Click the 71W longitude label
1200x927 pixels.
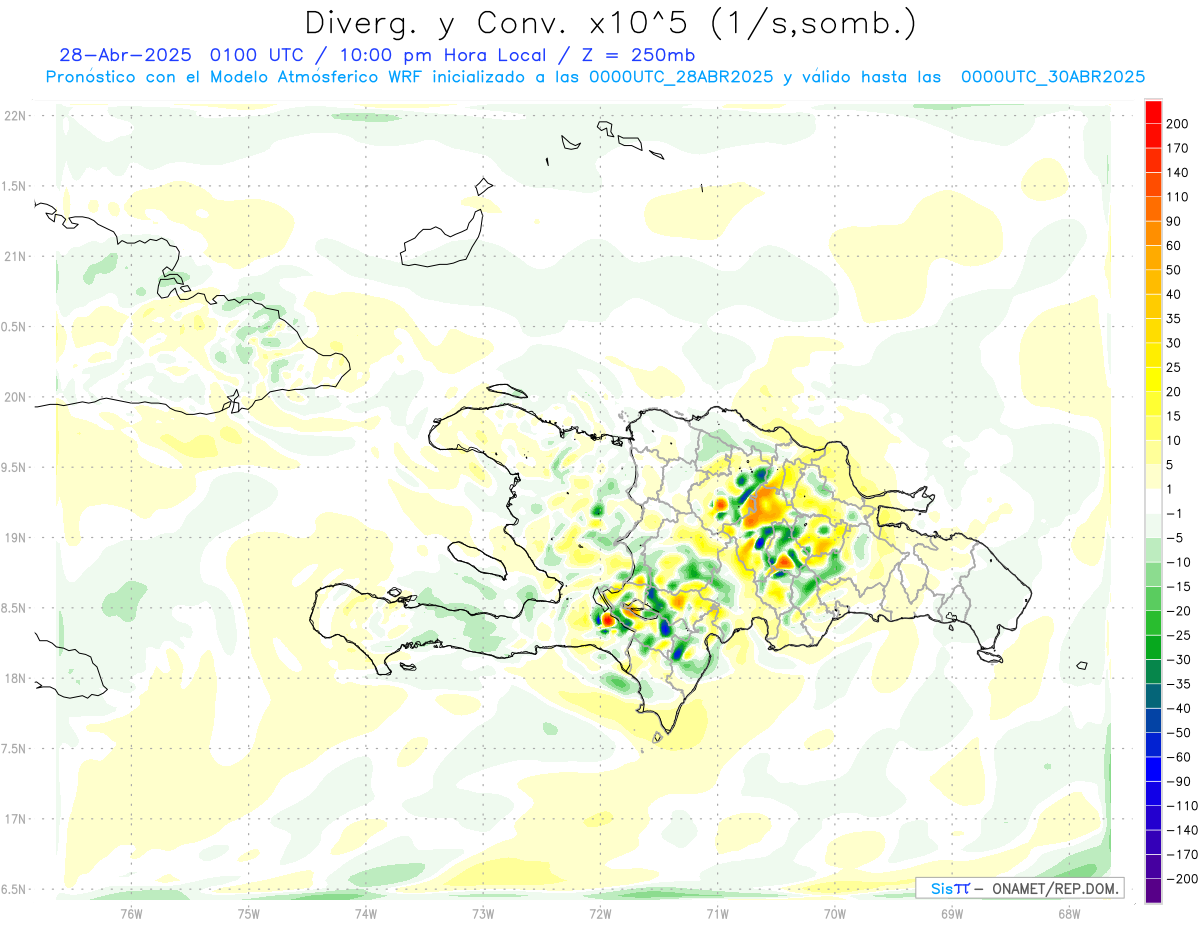coord(717,913)
